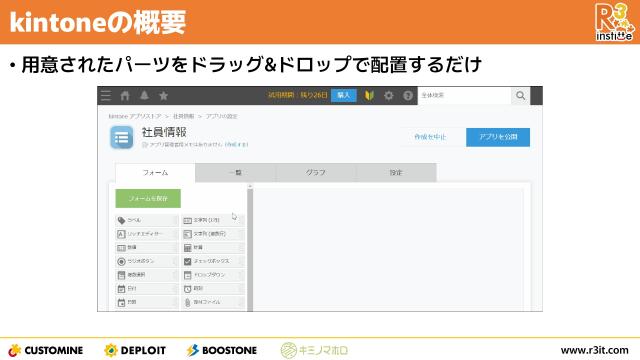Click the アプリを公開 publish button
This screenshot has height=360, width=640.
(498, 137)
